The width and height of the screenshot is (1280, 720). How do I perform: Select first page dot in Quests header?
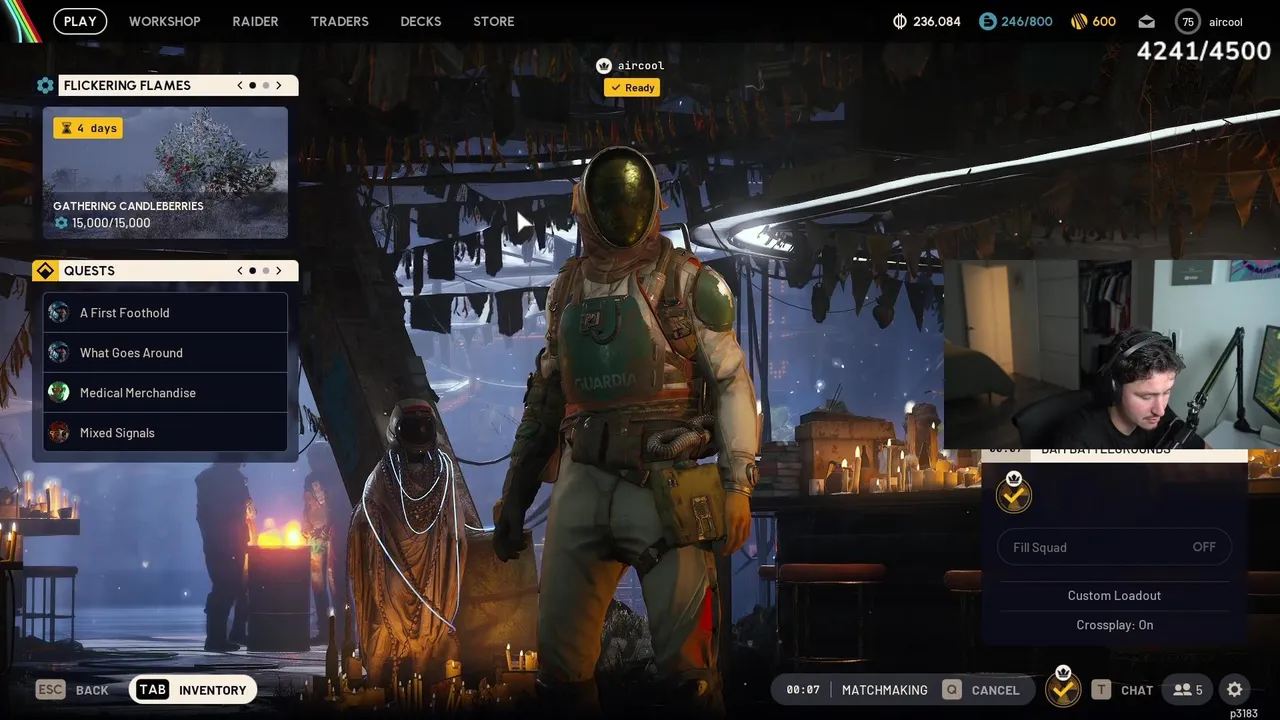(x=252, y=270)
